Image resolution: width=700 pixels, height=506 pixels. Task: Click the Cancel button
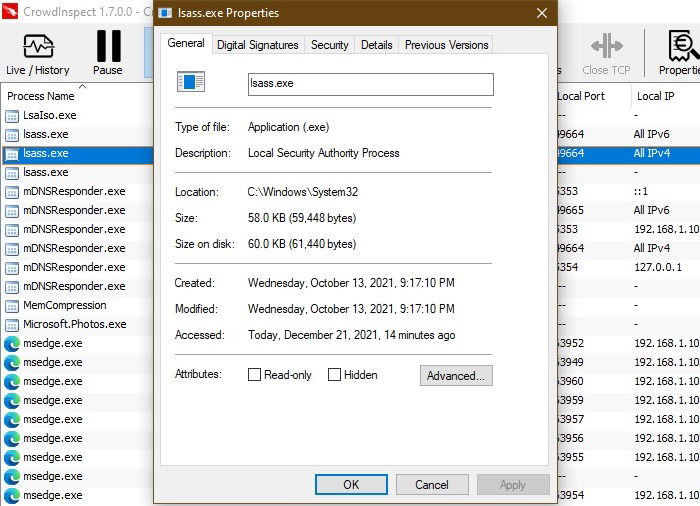(x=432, y=485)
